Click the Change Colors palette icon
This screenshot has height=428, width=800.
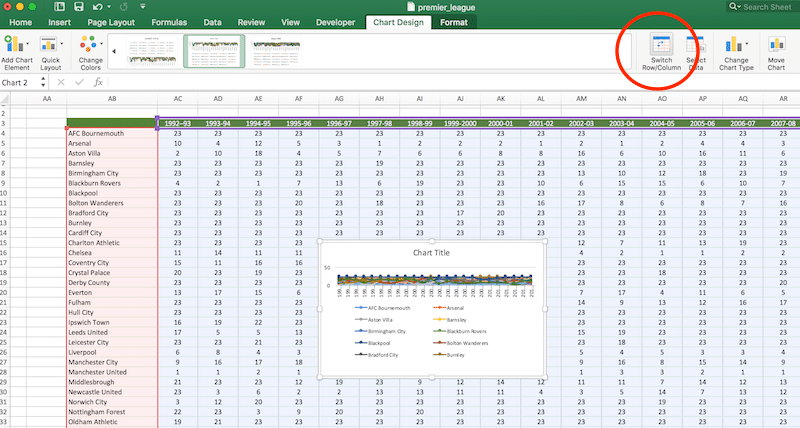pyautogui.click(x=88, y=44)
